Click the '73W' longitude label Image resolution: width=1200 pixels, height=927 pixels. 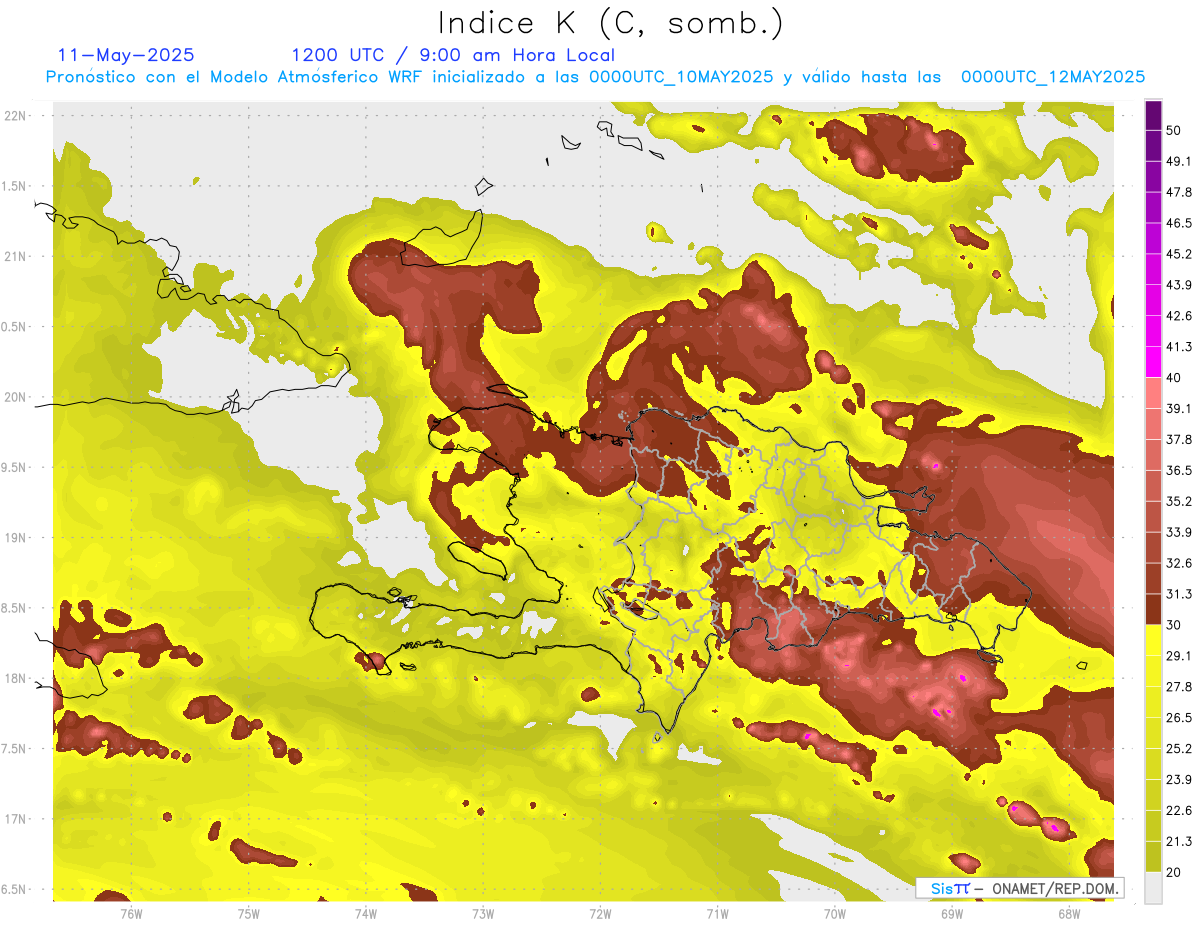tap(483, 913)
